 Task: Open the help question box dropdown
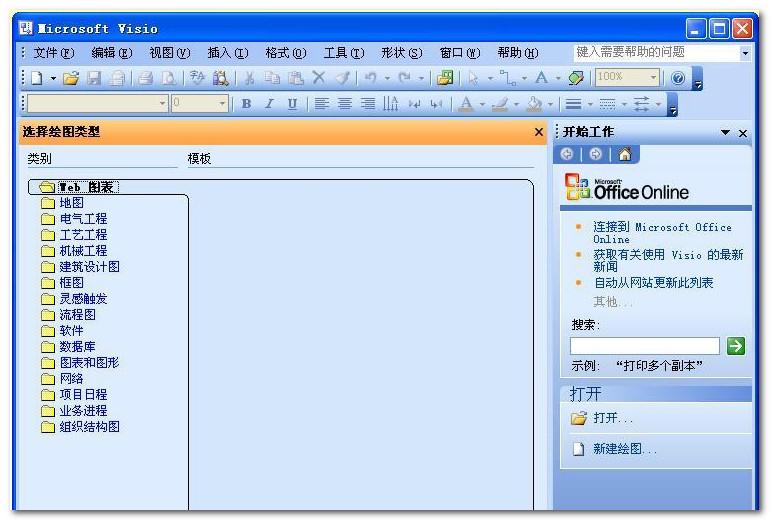click(745, 53)
